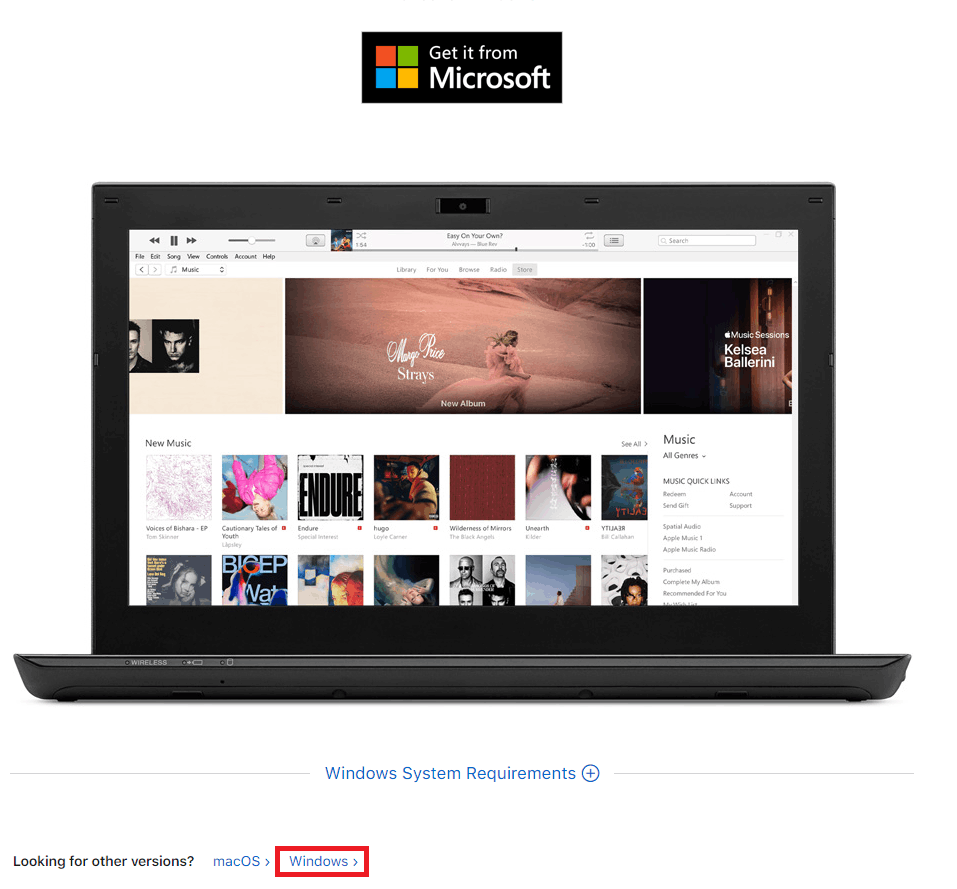Open the hugo album cover

406,488
